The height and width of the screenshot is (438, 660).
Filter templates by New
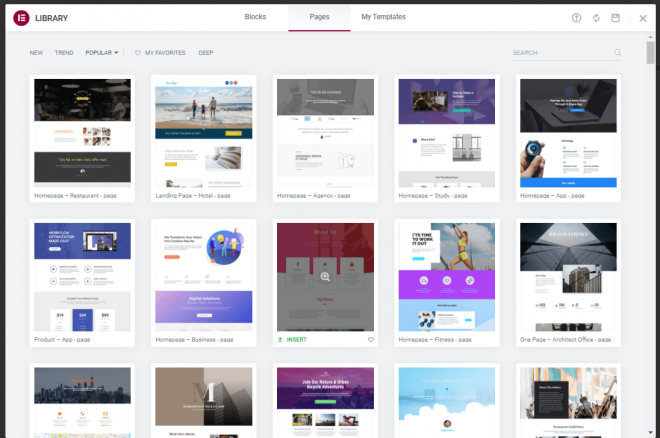[36, 53]
